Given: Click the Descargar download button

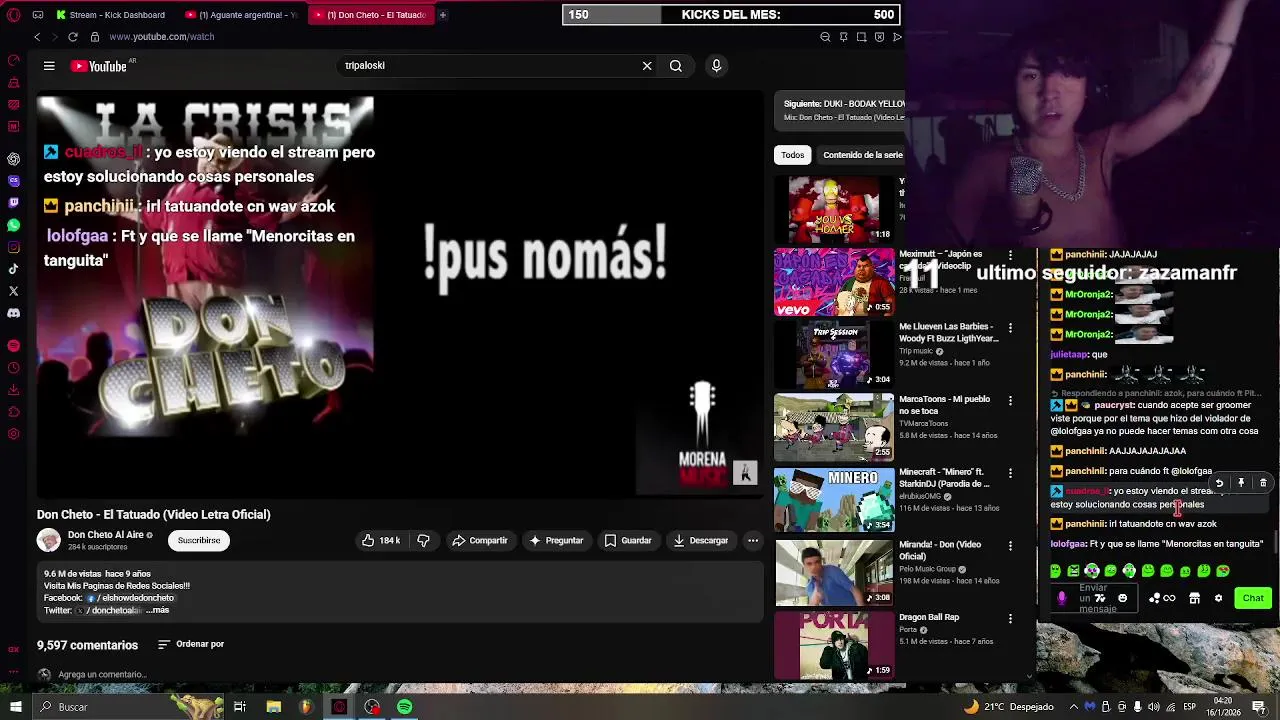Looking at the screenshot, I should (700, 540).
